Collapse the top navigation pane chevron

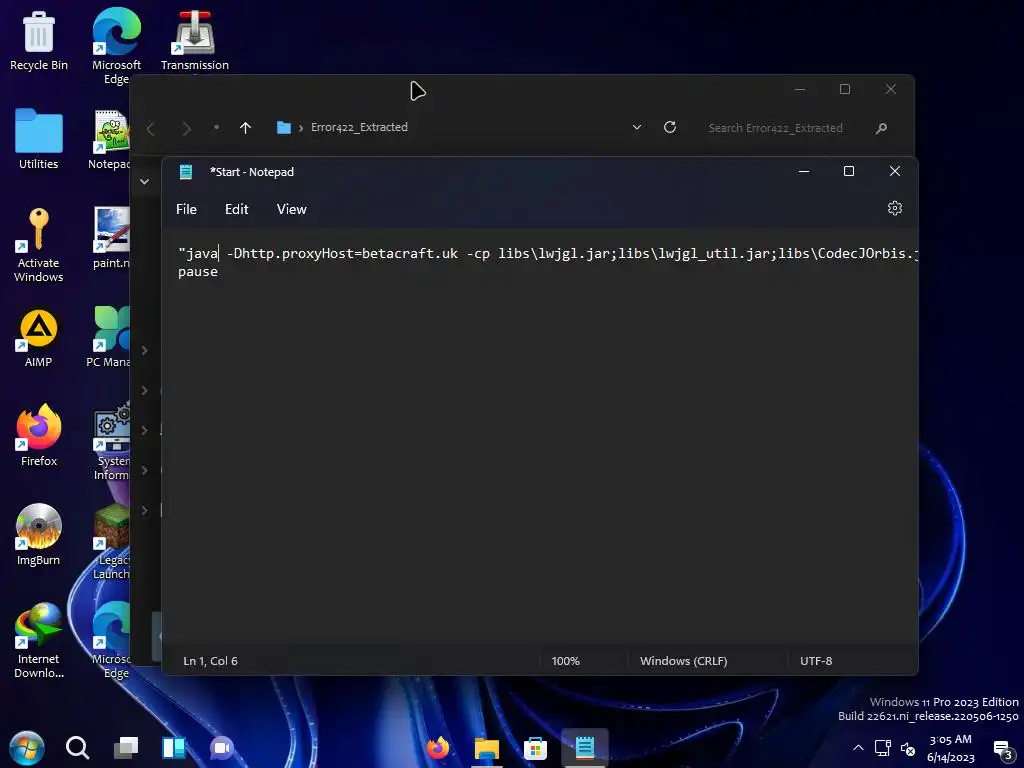click(x=144, y=182)
